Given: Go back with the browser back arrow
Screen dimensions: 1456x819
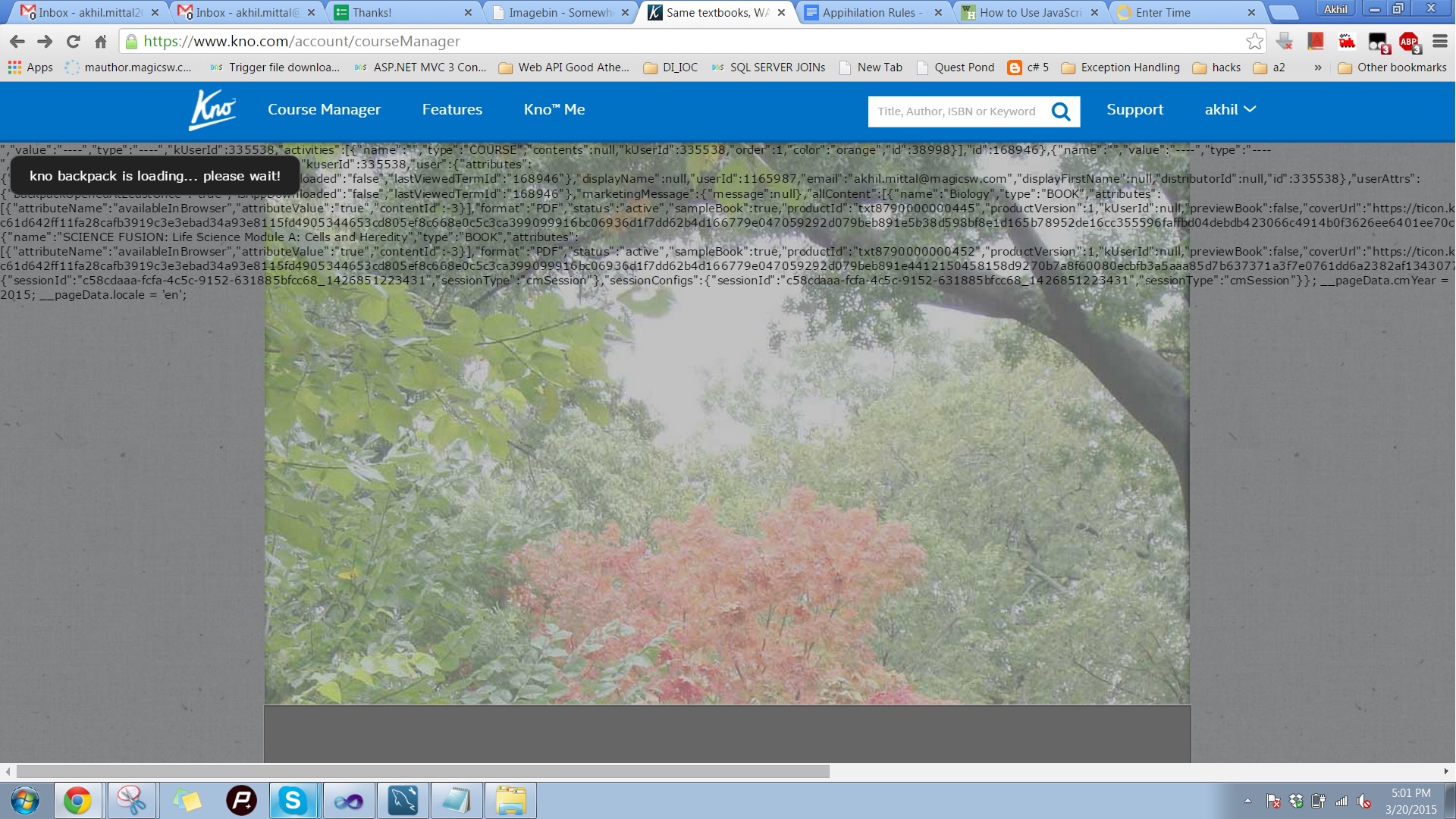Looking at the screenshot, I should tap(17, 42).
